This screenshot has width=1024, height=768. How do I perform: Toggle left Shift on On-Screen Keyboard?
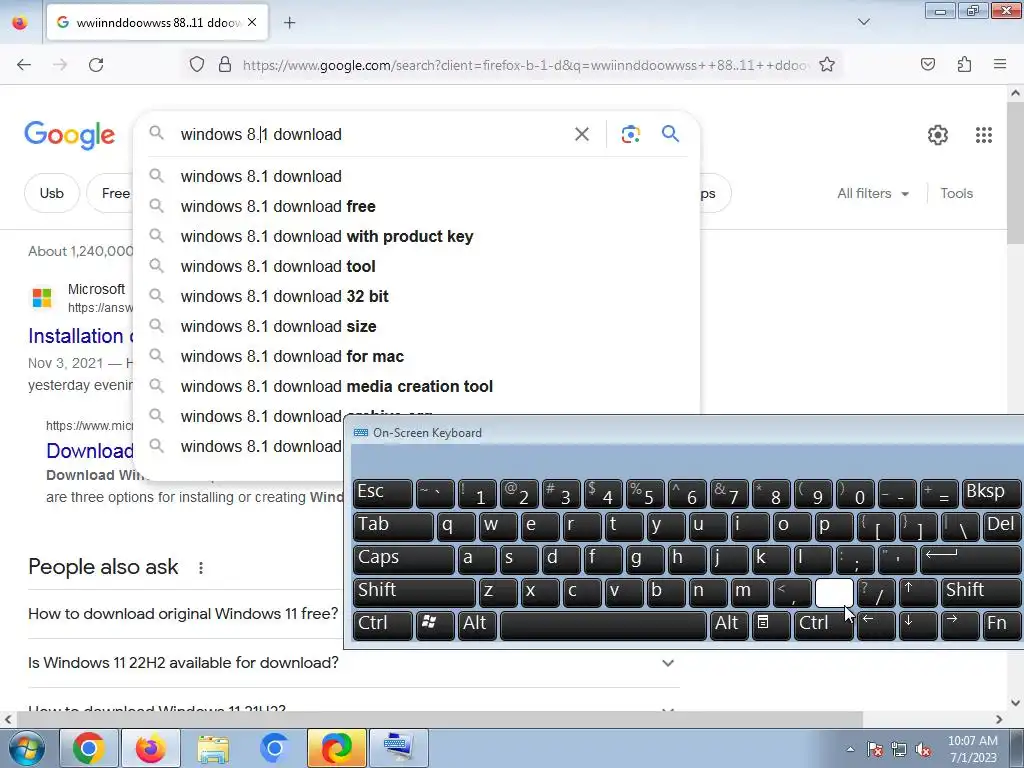click(413, 592)
